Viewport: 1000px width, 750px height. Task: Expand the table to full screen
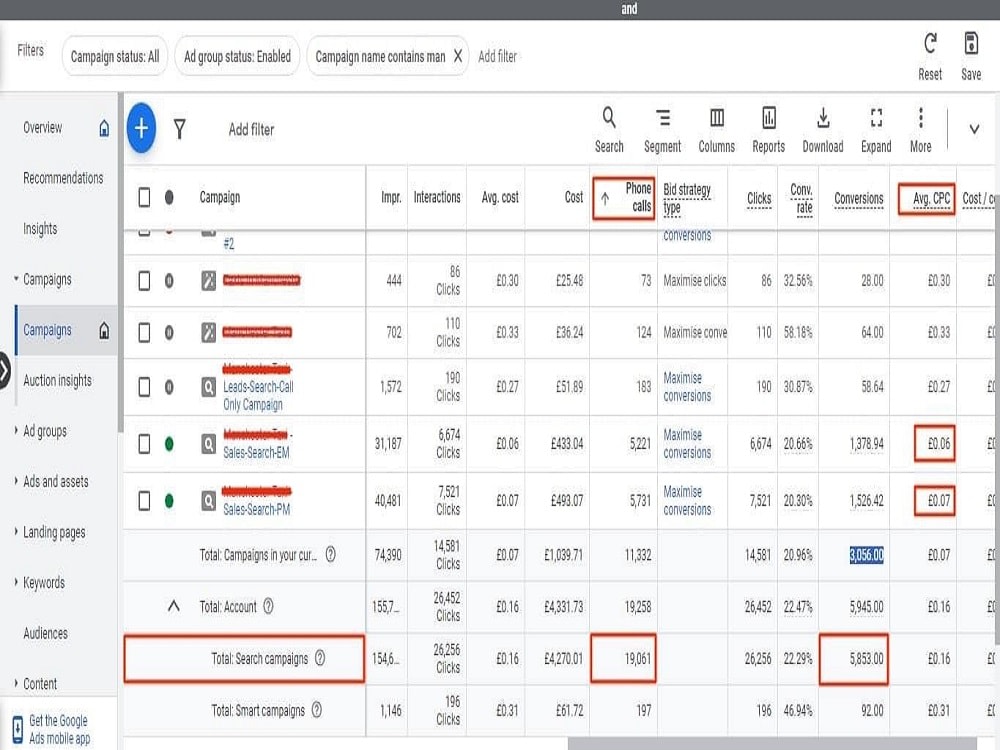click(x=876, y=129)
